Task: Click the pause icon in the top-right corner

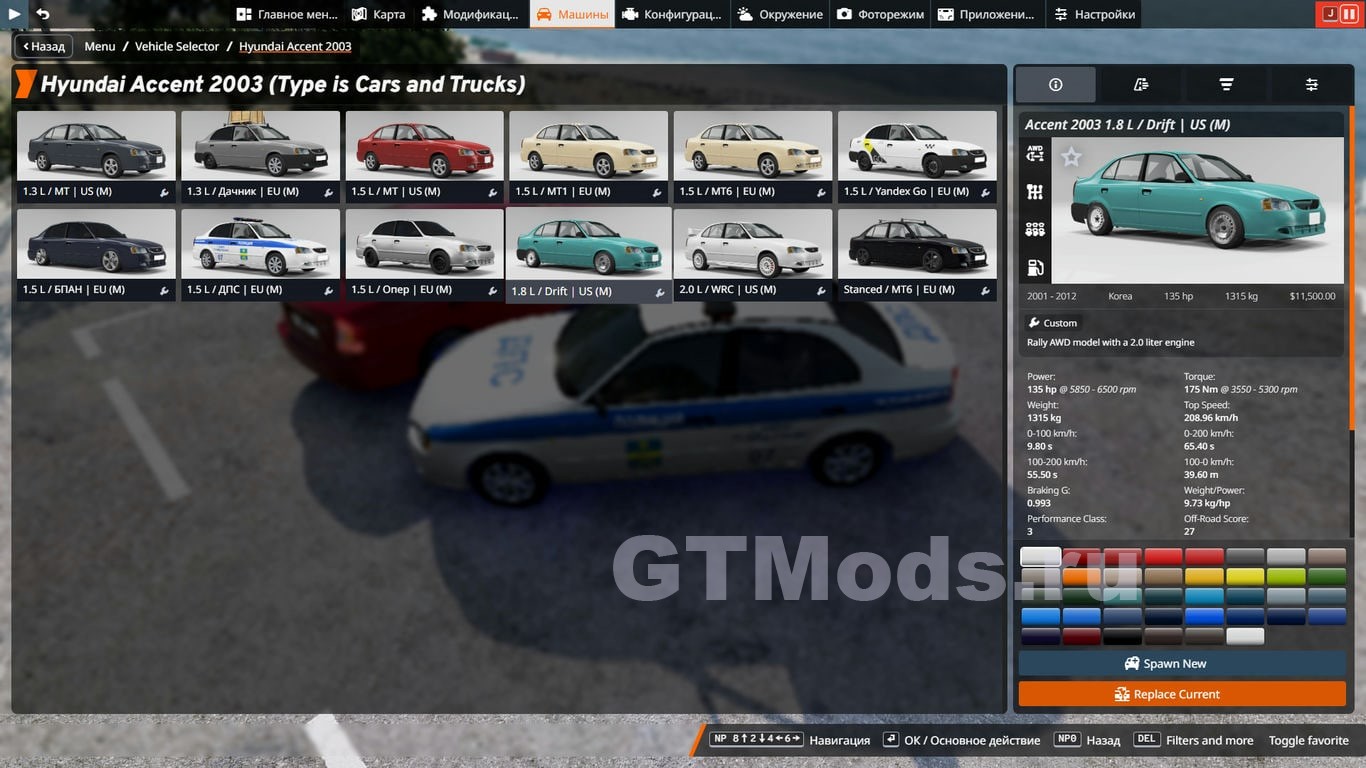Action: [1349, 14]
